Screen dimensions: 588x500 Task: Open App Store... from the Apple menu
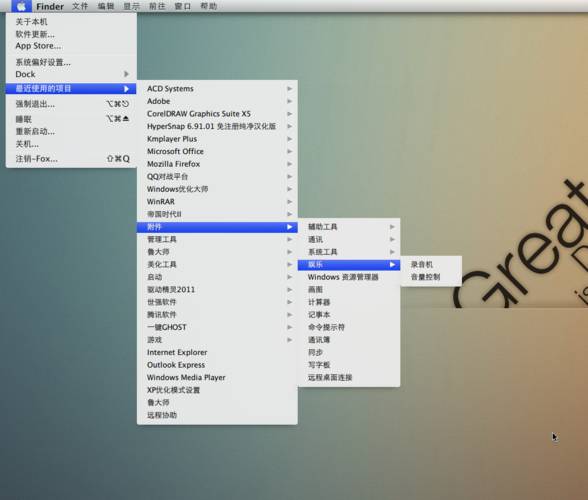(x=71, y=46)
